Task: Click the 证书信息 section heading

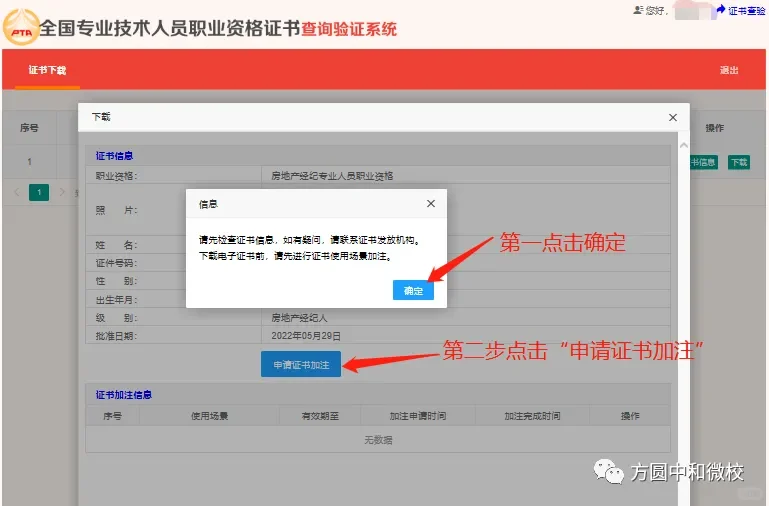Action: [x=114, y=156]
